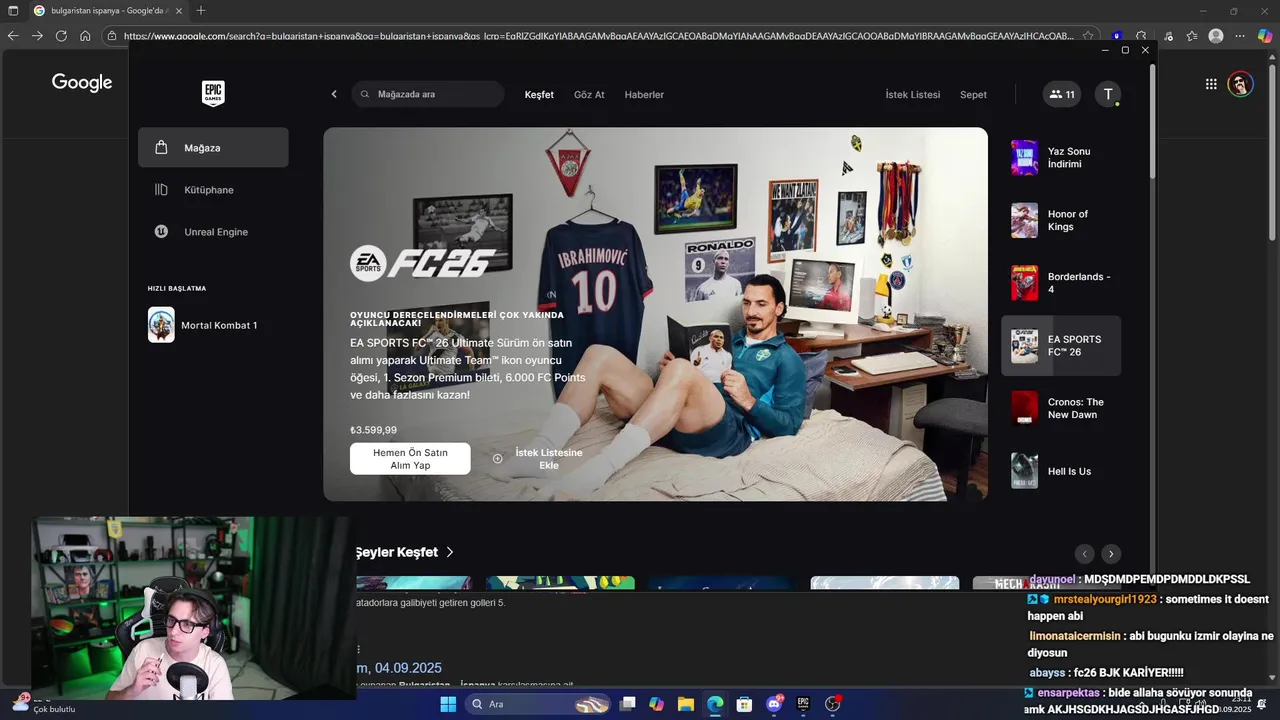
Task: Click the Epic launcher vertical scrollbar
Action: [x=1152, y=121]
